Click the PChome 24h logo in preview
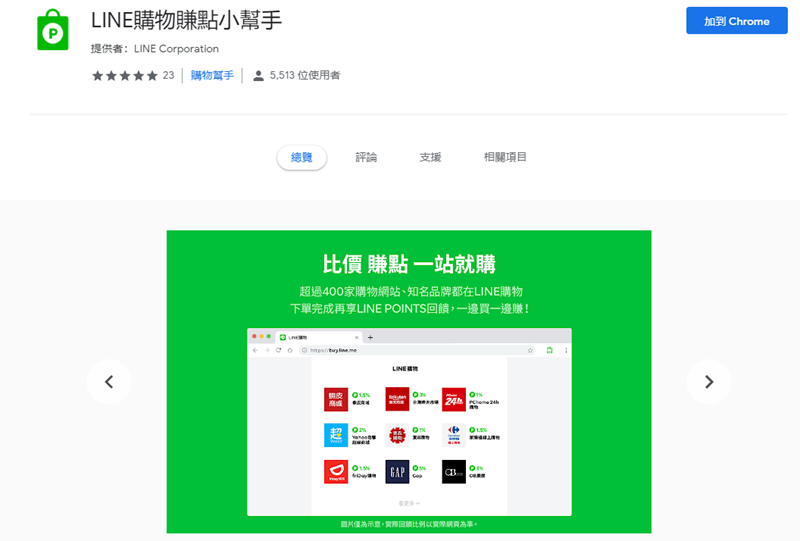Screen dimensions: 800x541 454,400
